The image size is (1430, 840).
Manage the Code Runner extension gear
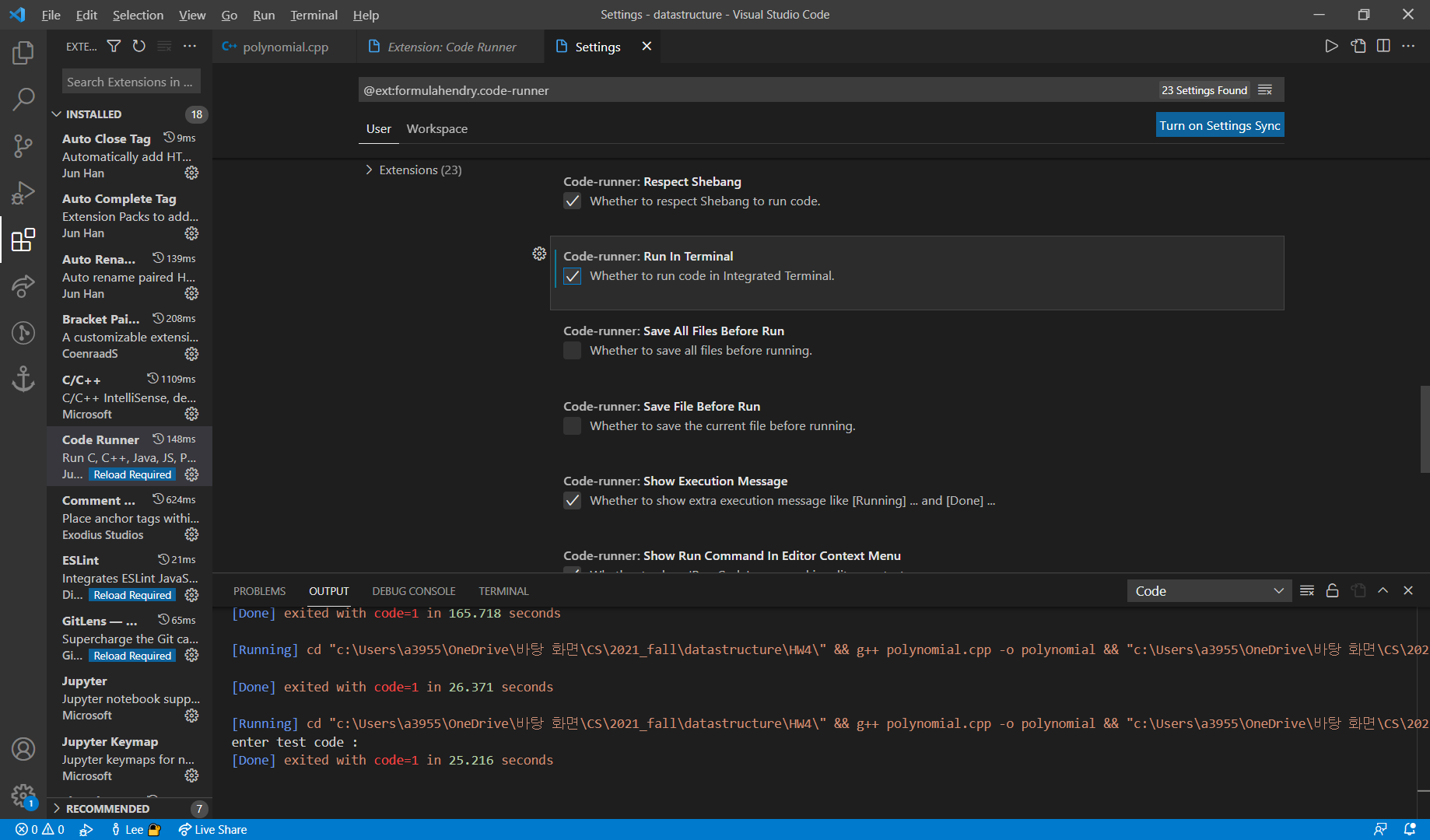pos(192,474)
